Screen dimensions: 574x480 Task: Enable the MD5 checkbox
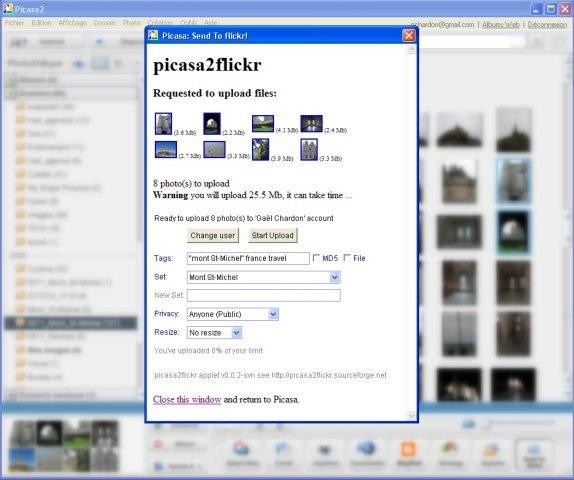pyautogui.click(x=316, y=258)
